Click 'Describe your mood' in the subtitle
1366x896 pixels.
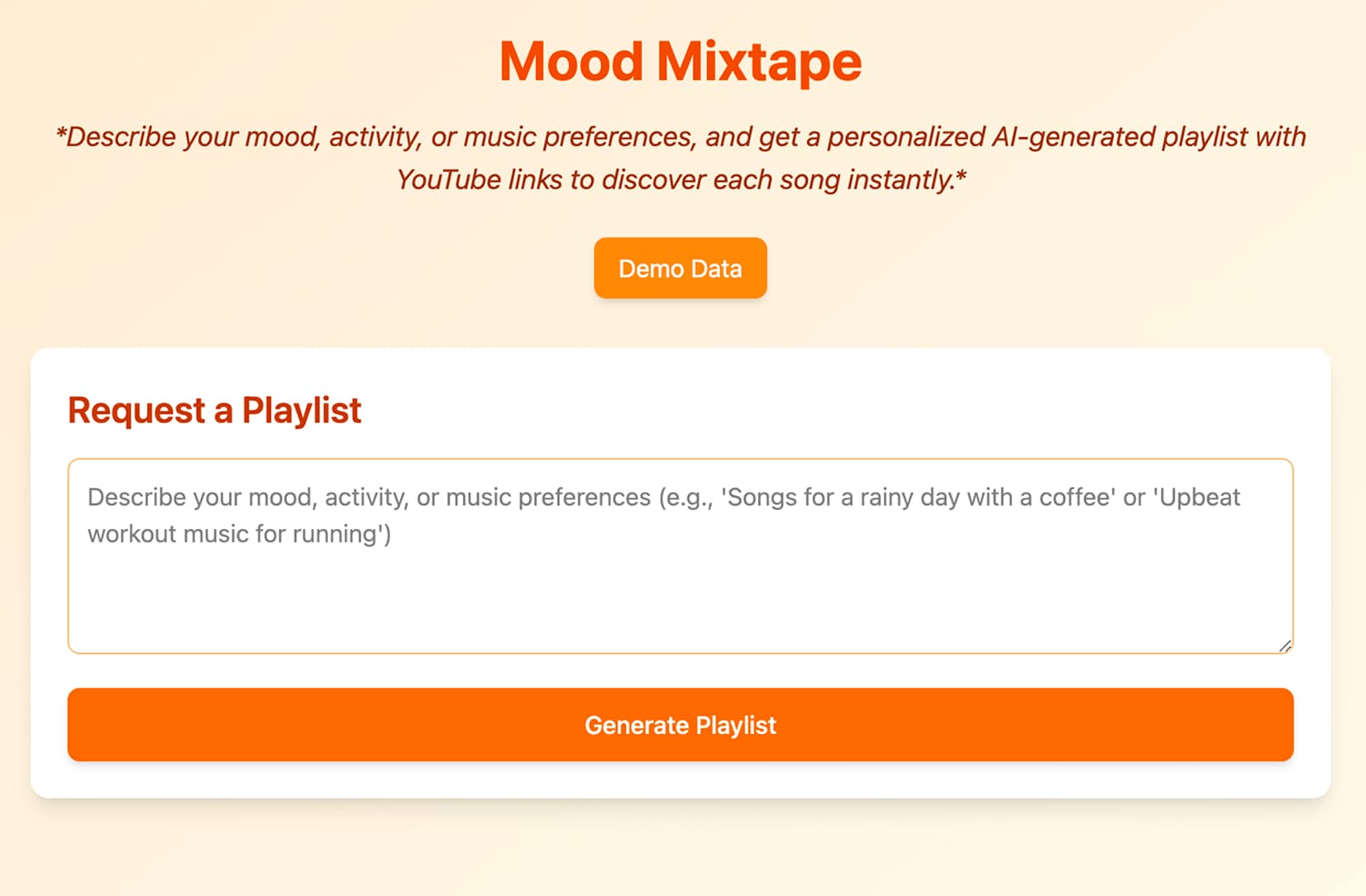point(191,137)
